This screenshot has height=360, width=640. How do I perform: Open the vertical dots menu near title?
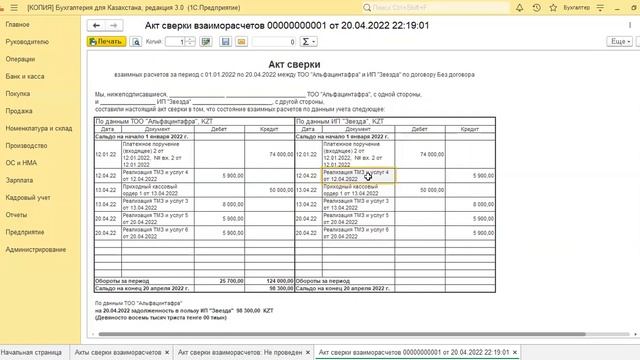[630, 25]
